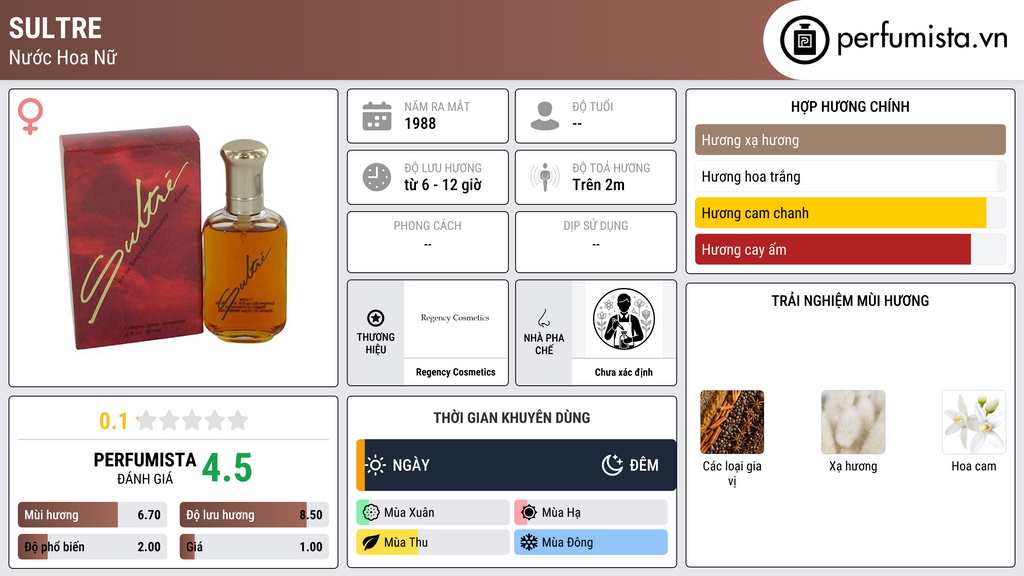Click the Giá 1.00 score bar
The width and height of the screenshot is (1024, 576).
tap(254, 547)
